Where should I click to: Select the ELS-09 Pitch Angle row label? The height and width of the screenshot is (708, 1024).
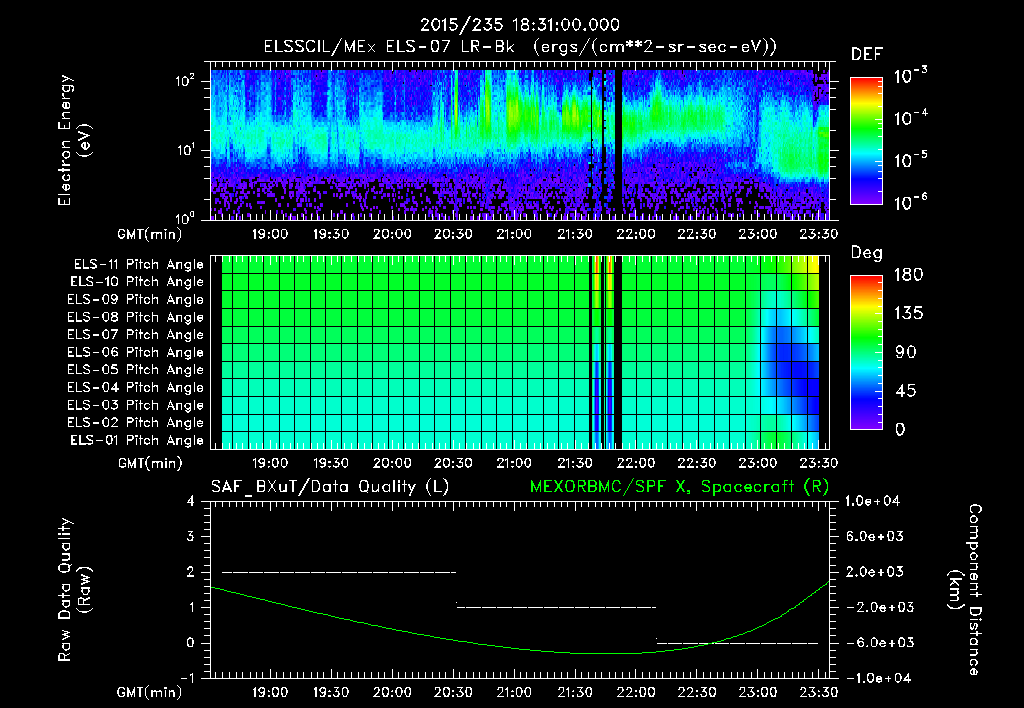pyautogui.click(x=136, y=300)
